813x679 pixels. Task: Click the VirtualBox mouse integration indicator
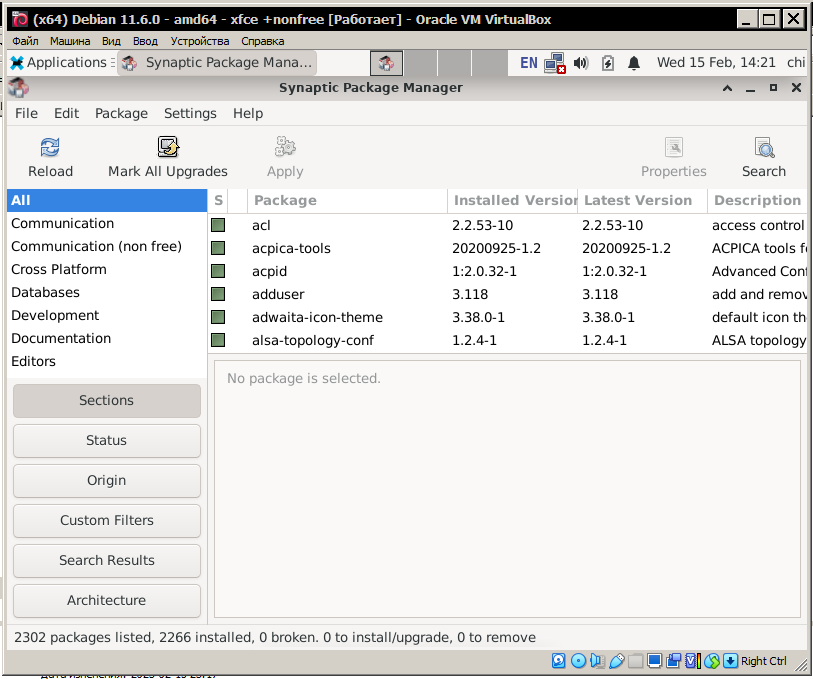coord(712,661)
